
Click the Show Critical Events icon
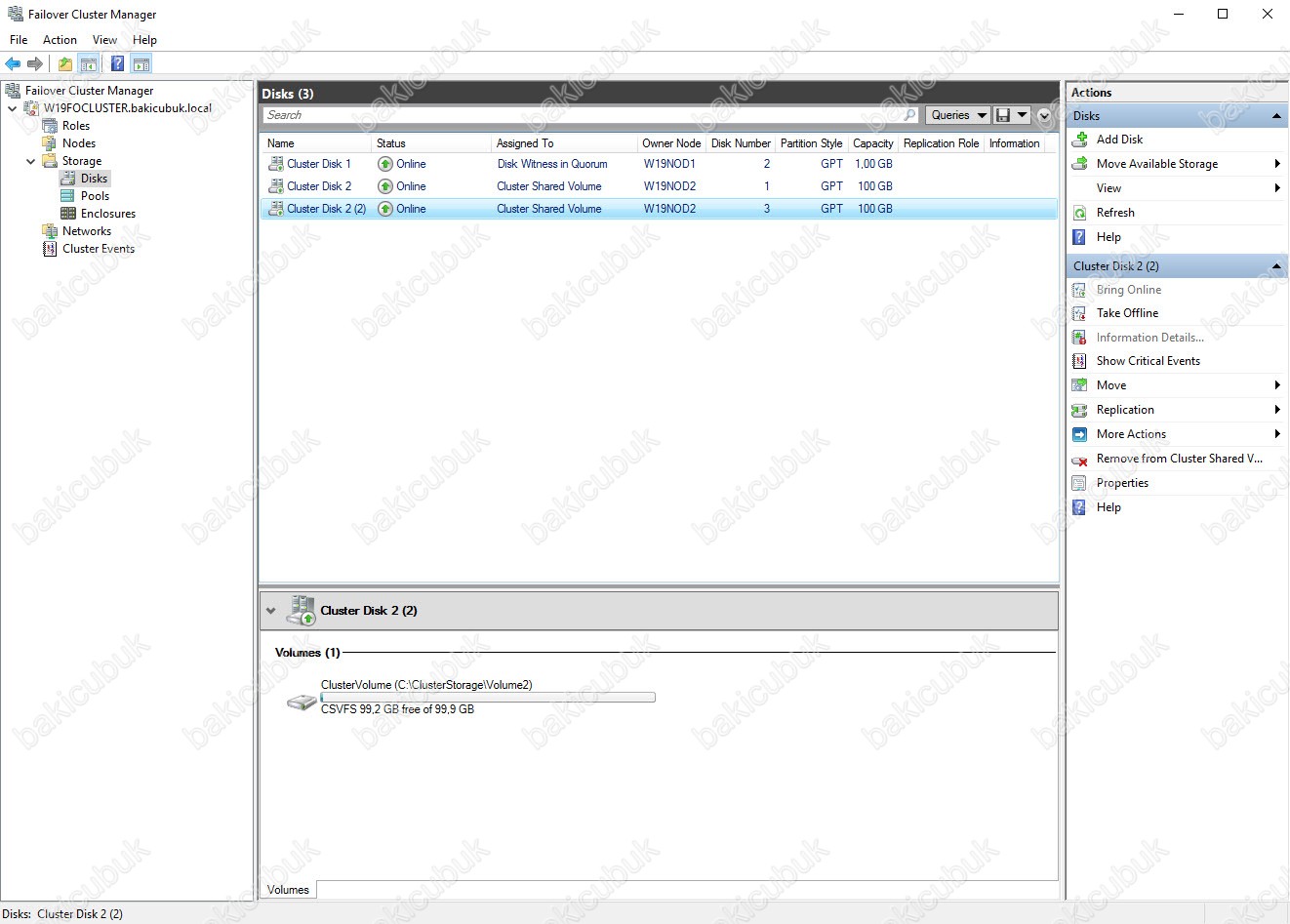click(1079, 361)
